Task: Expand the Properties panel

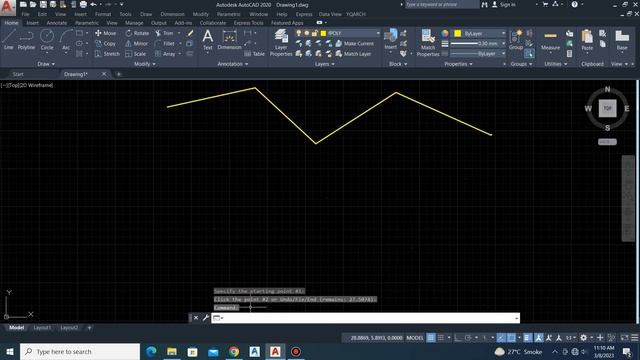Action: click(458, 64)
